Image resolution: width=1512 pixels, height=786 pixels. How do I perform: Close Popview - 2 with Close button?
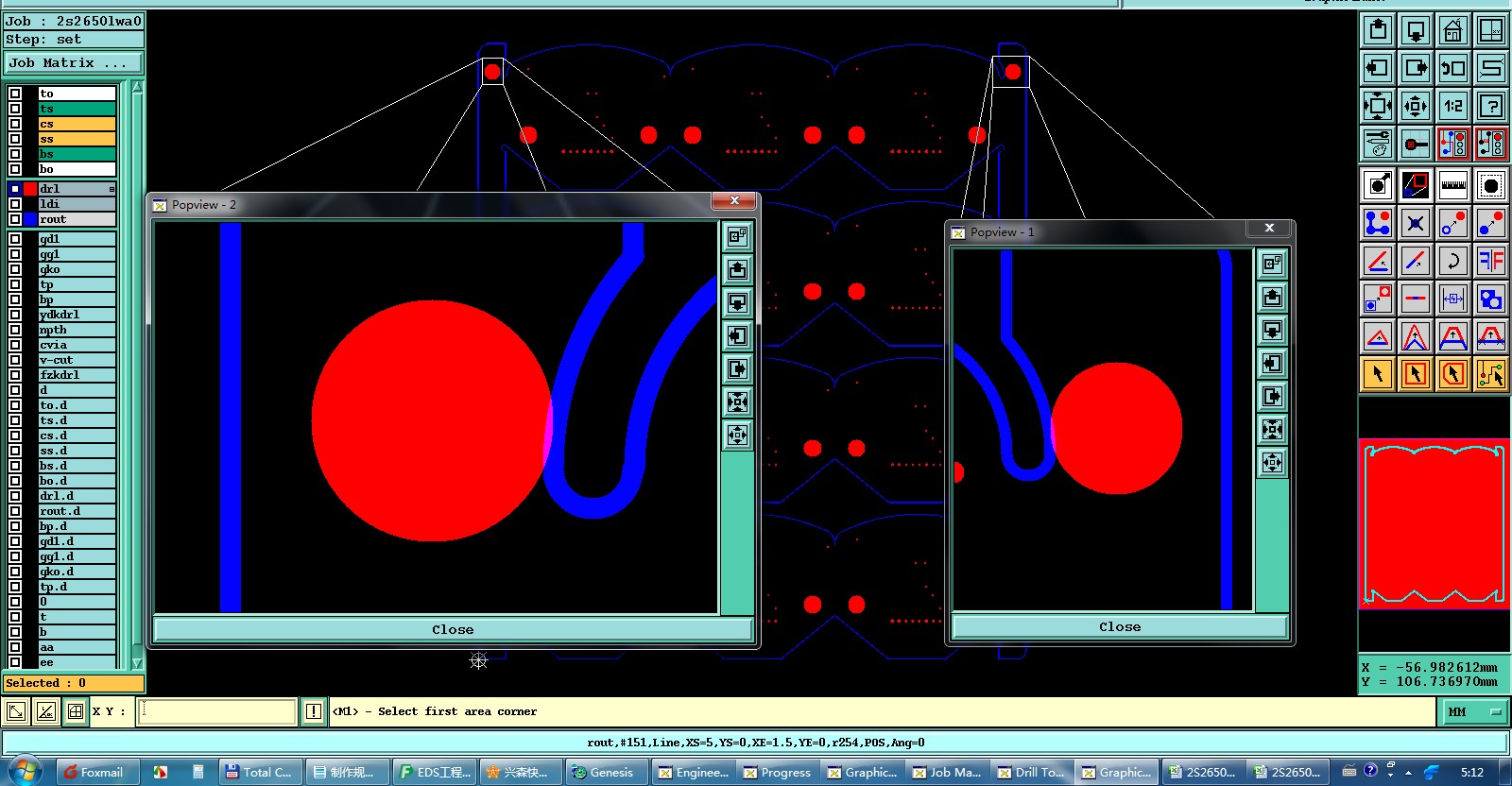453,629
